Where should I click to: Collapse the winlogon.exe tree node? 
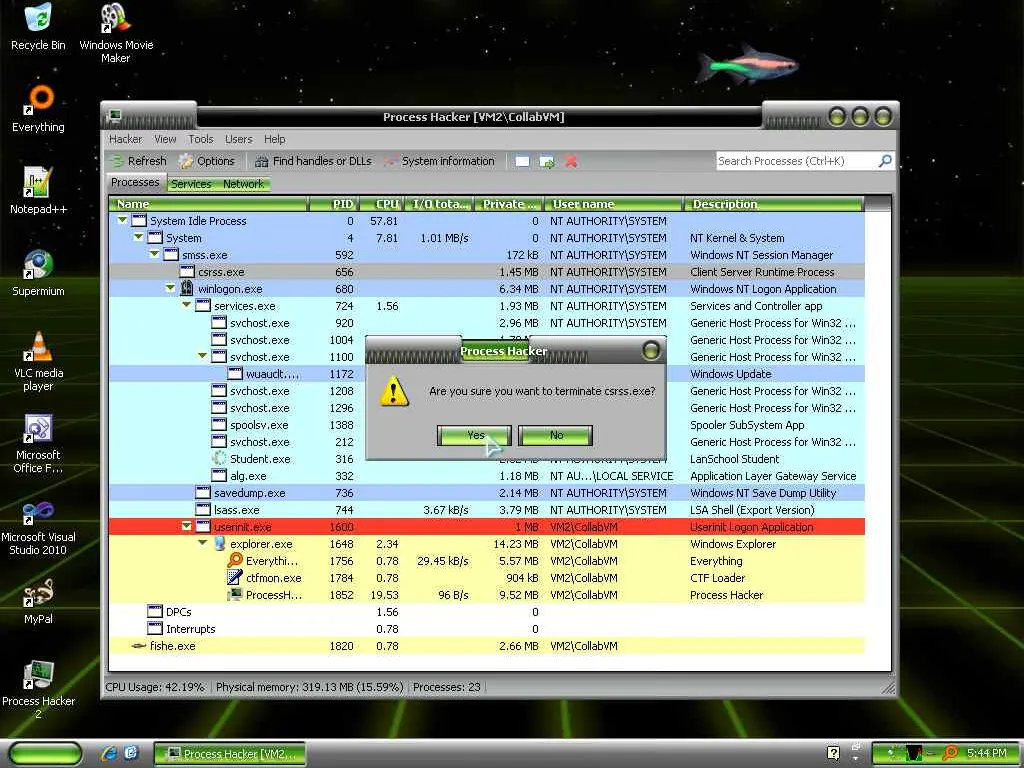point(170,289)
